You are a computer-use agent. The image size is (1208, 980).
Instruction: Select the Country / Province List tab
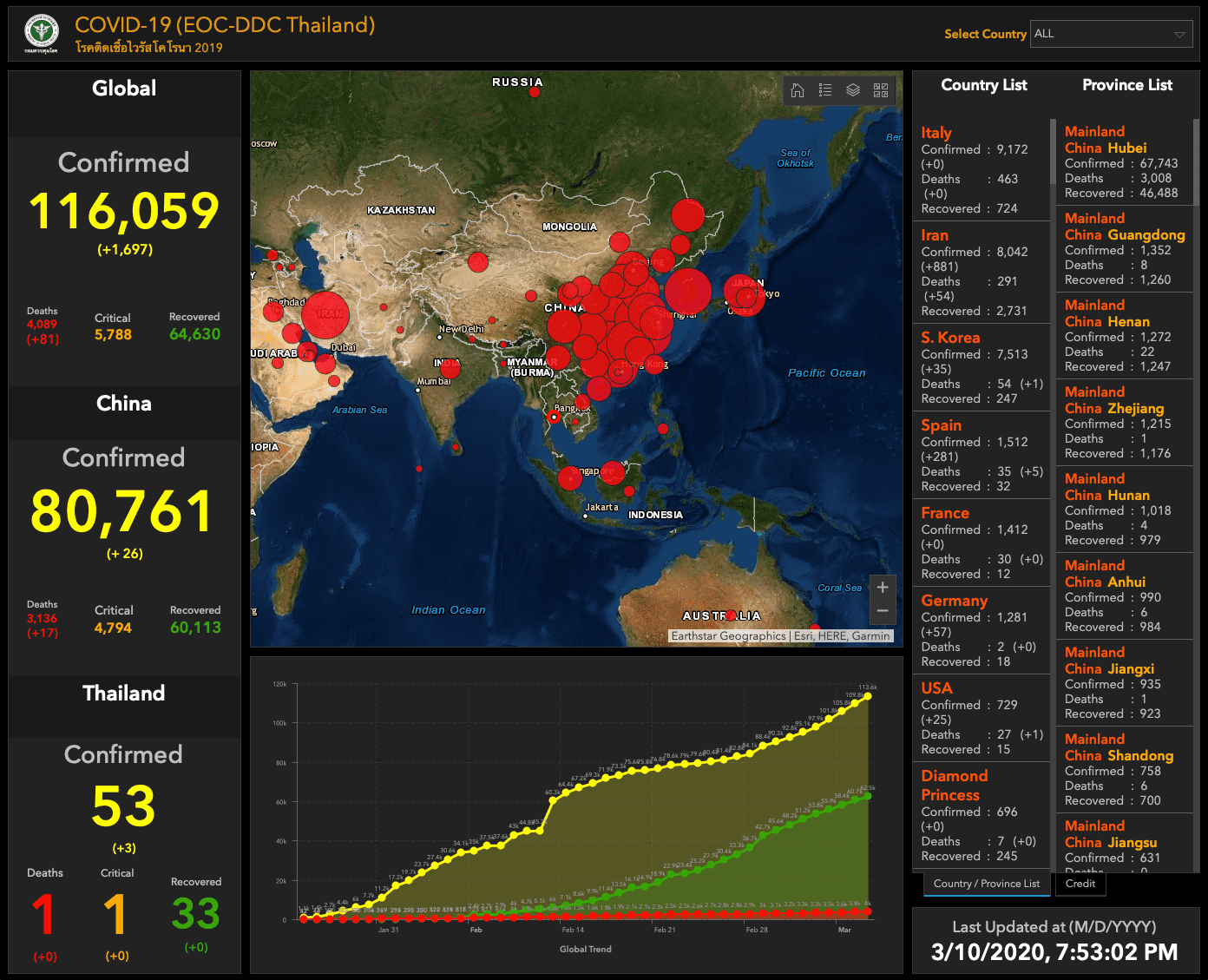986,884
